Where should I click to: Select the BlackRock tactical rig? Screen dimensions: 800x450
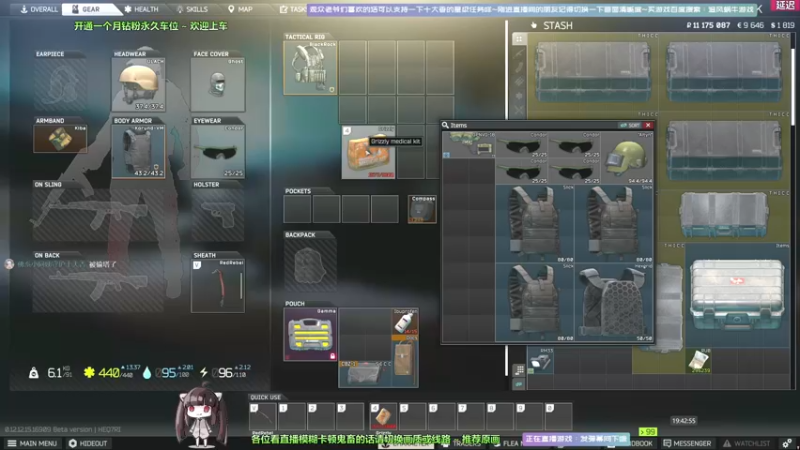pyautogui.click(x=310, y=68)
